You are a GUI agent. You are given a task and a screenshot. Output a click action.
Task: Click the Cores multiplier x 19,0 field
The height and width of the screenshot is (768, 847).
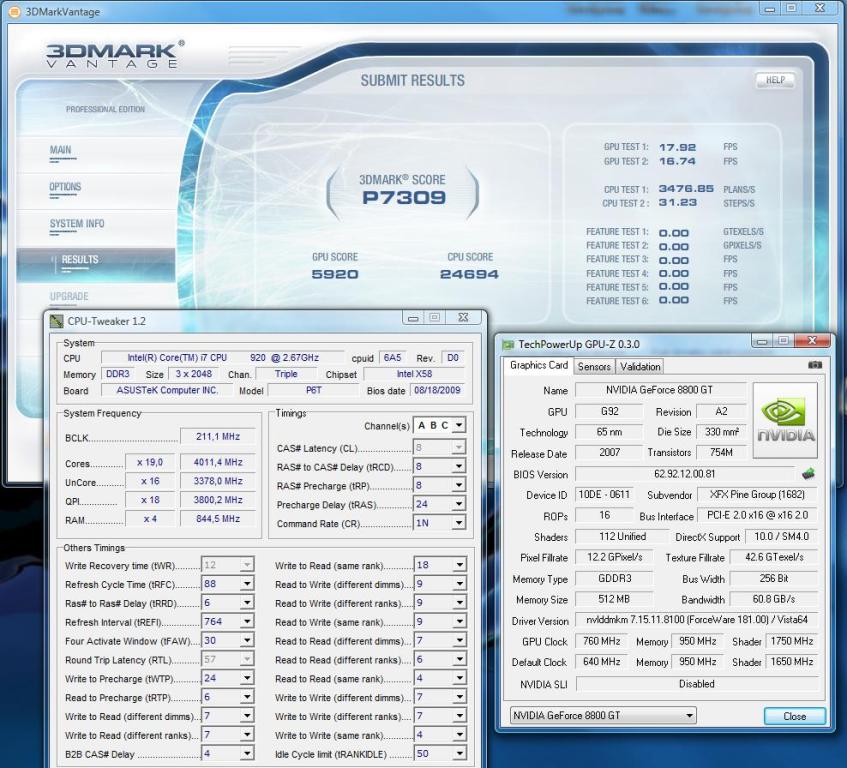click(150, 462)
